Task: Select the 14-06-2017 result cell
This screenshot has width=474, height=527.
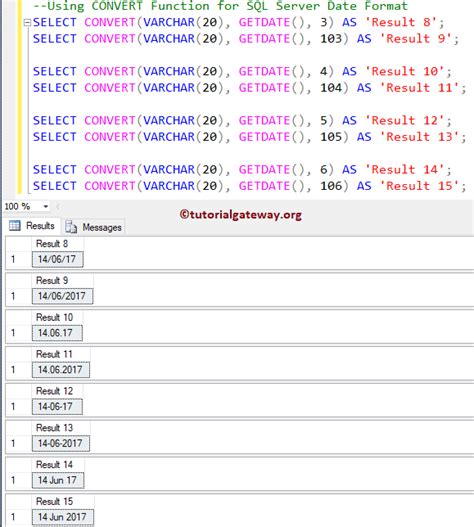Action: pyautogui.click(x=61, y=443)
